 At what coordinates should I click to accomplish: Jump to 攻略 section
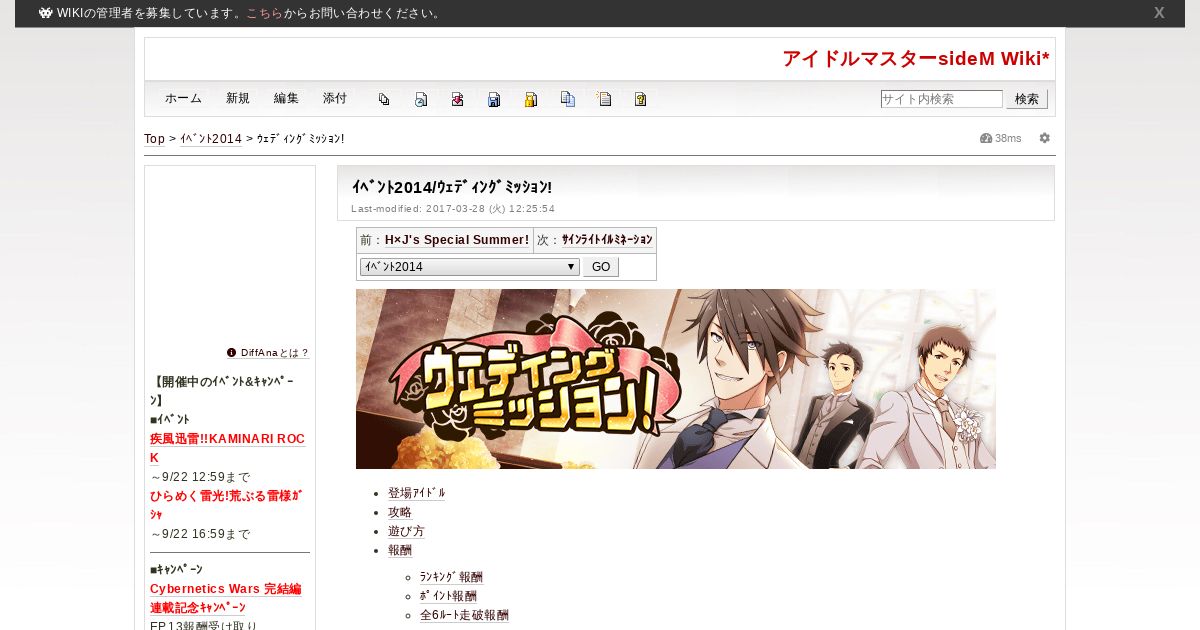click(x=400, y=512)
